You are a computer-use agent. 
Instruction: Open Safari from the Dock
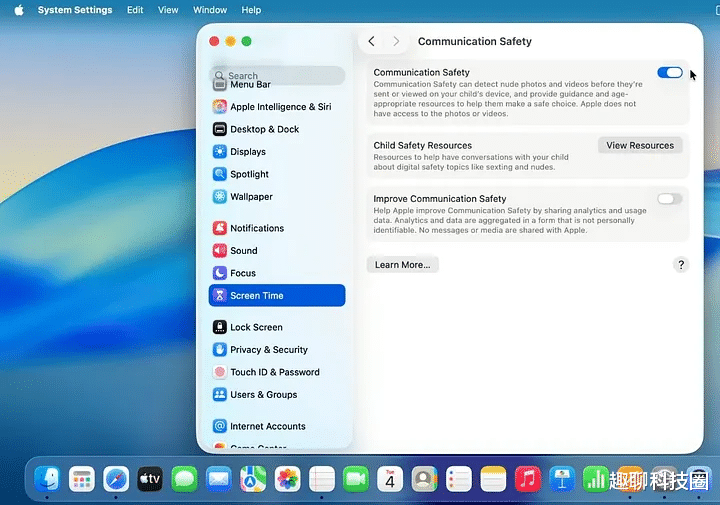coord(116,479)
